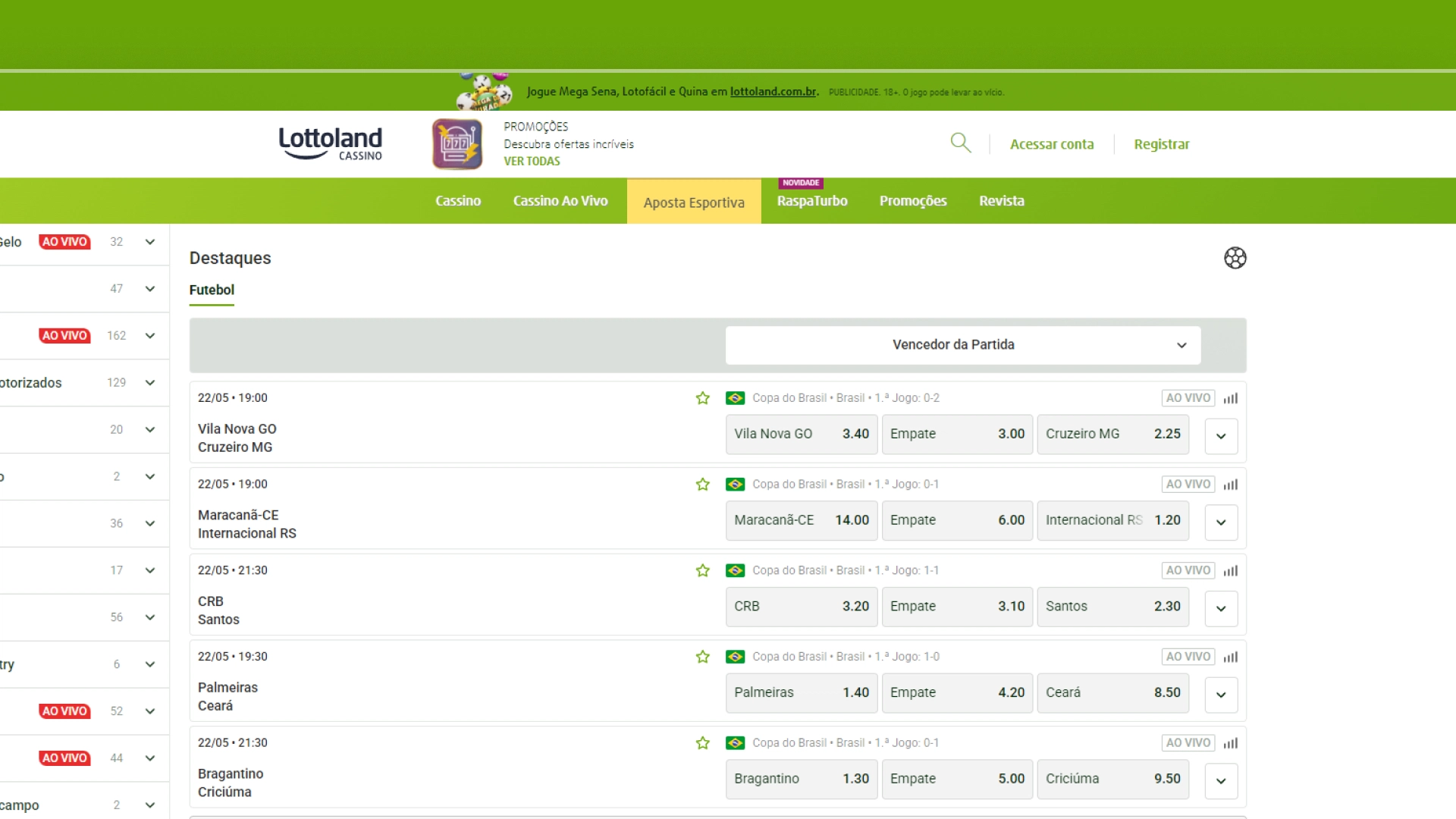The height and width of the screenshot is (819, 1456).
Task: Open stats bars icon for Maracanã-CE match
Action: coord(1230,485)
